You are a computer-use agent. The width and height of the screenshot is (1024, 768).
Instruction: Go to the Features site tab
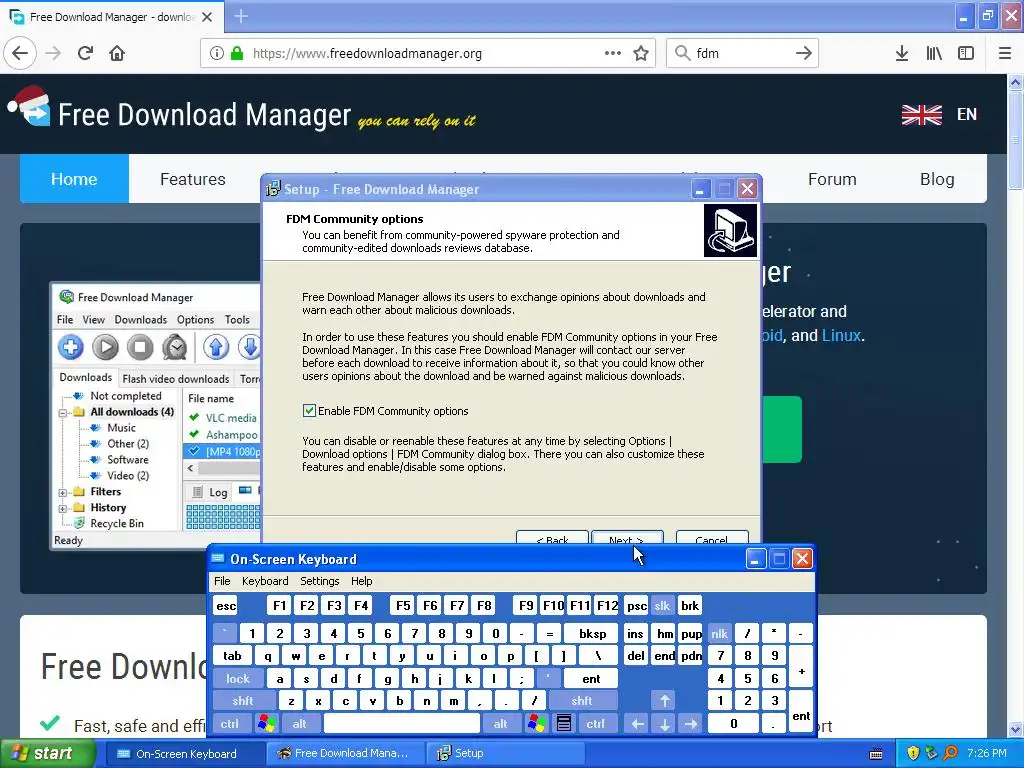[193, 179]
